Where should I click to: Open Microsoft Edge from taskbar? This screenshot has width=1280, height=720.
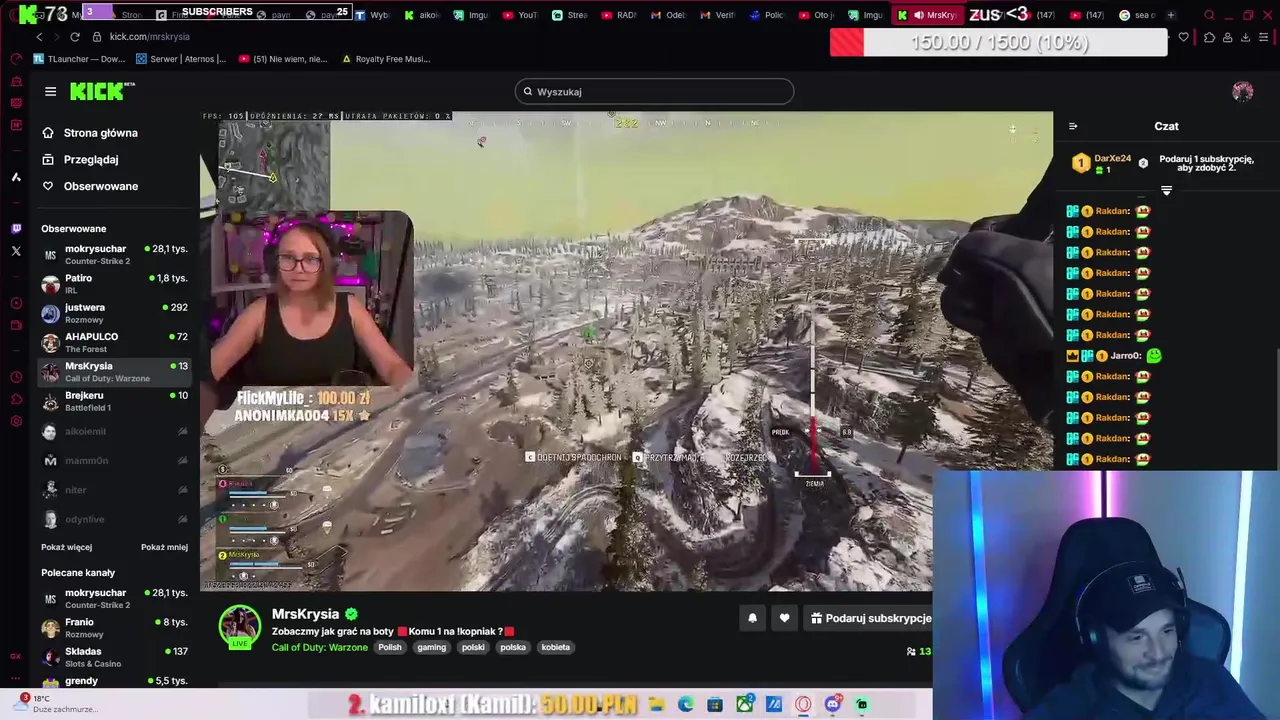pos(686,704)
